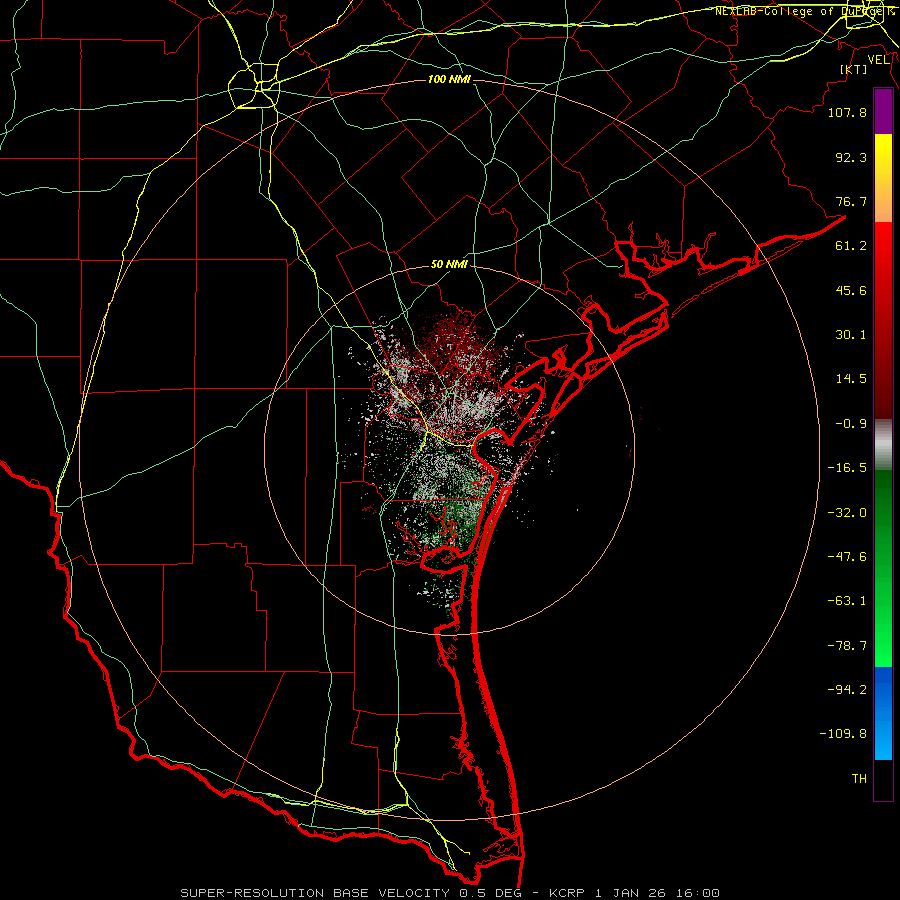This screenshot has height=900, width=900.
Task: Click the 45.6 velocity scale value
Action: click(x=851, y=290)
